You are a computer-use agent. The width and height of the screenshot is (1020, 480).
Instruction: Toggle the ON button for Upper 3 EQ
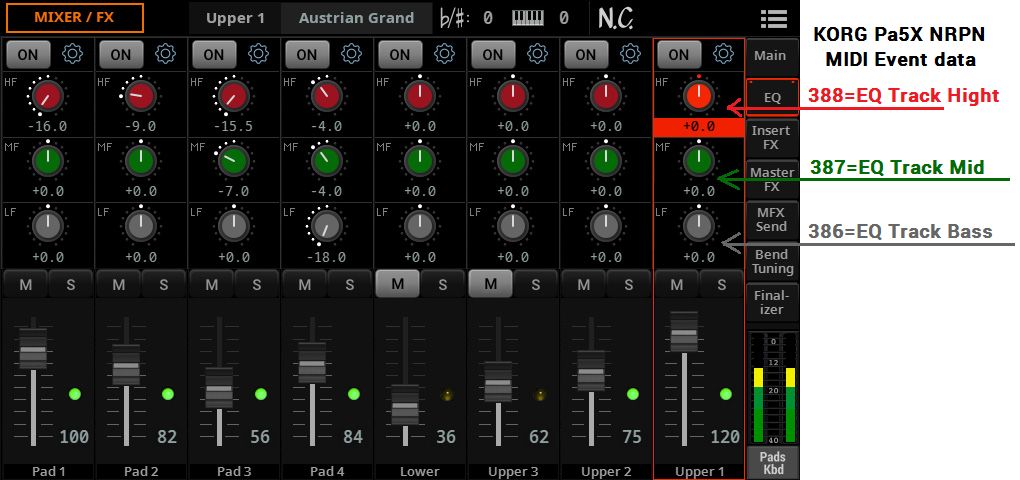[494, 55]
